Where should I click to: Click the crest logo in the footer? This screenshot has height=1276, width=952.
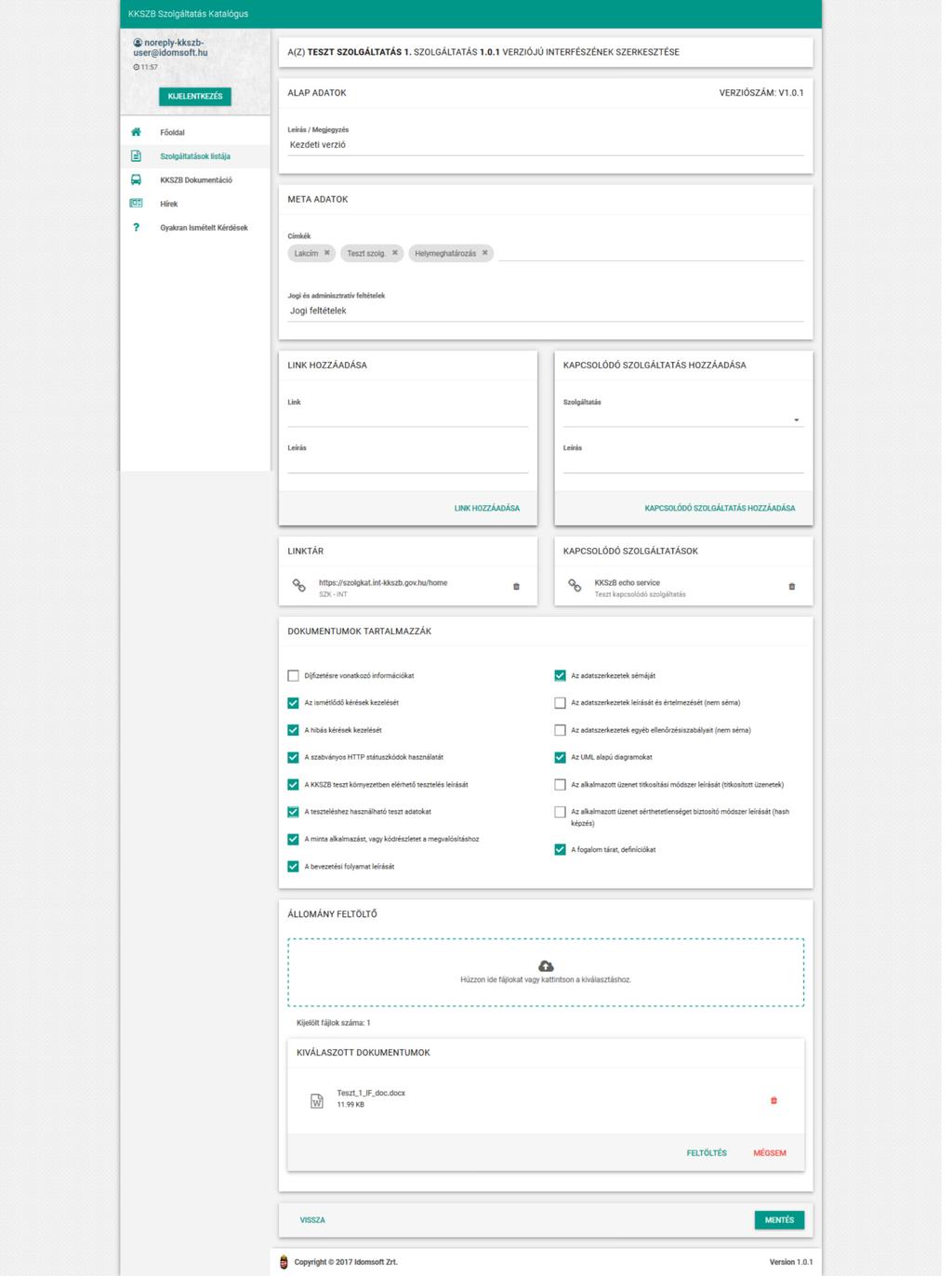[x=284, y=1262]
